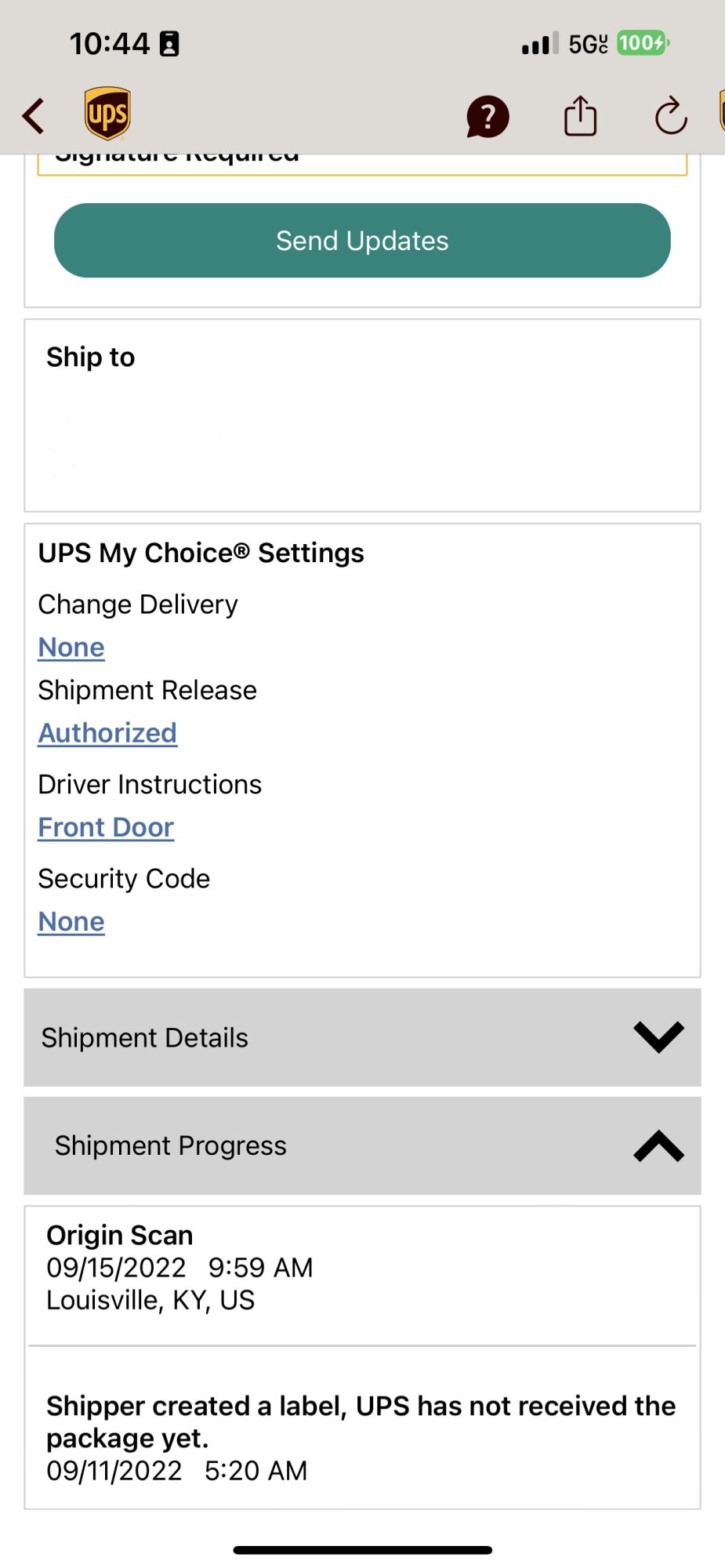Open Security Code None link

tap(71, 921)
